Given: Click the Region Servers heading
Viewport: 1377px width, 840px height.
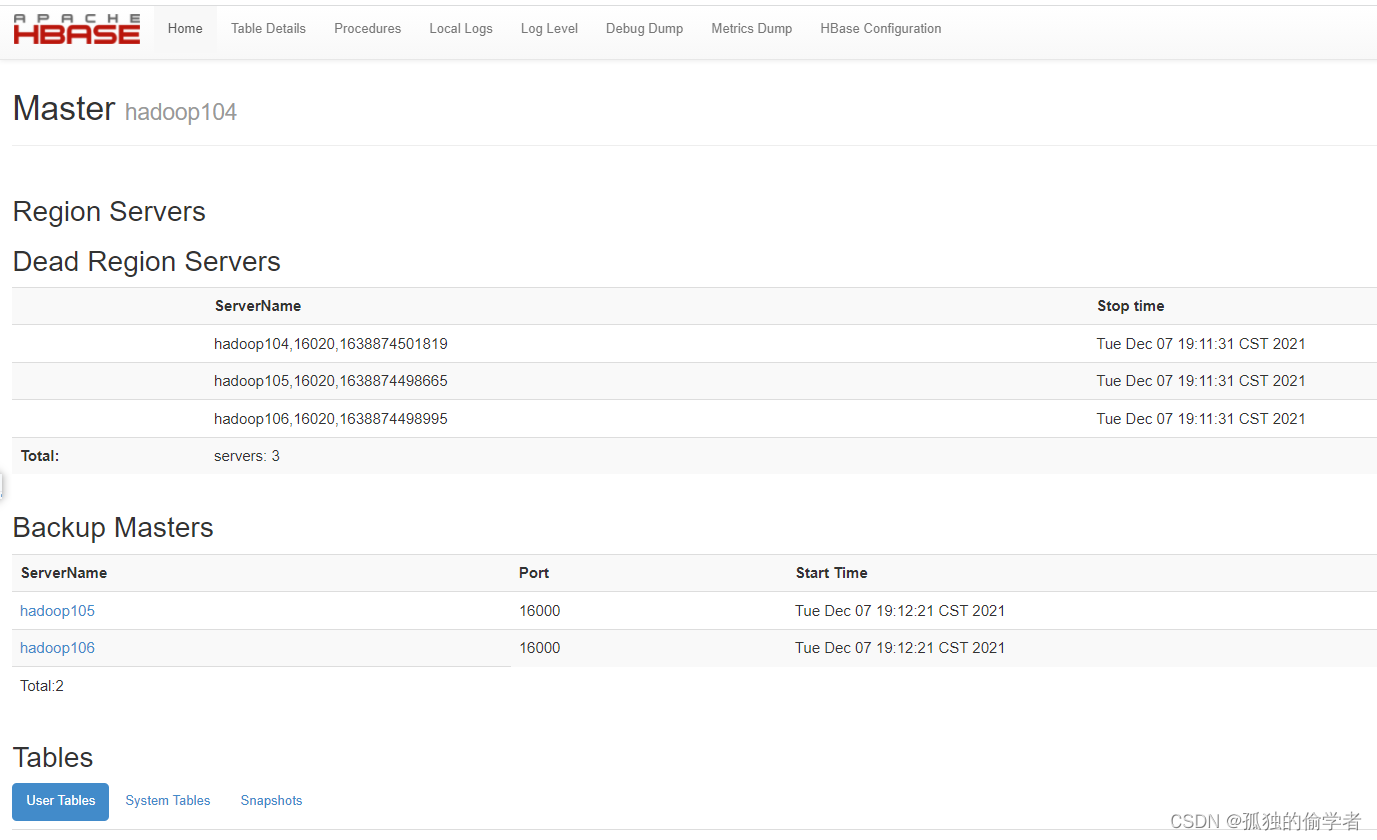Looking at the screenshot, I should 109,212.
